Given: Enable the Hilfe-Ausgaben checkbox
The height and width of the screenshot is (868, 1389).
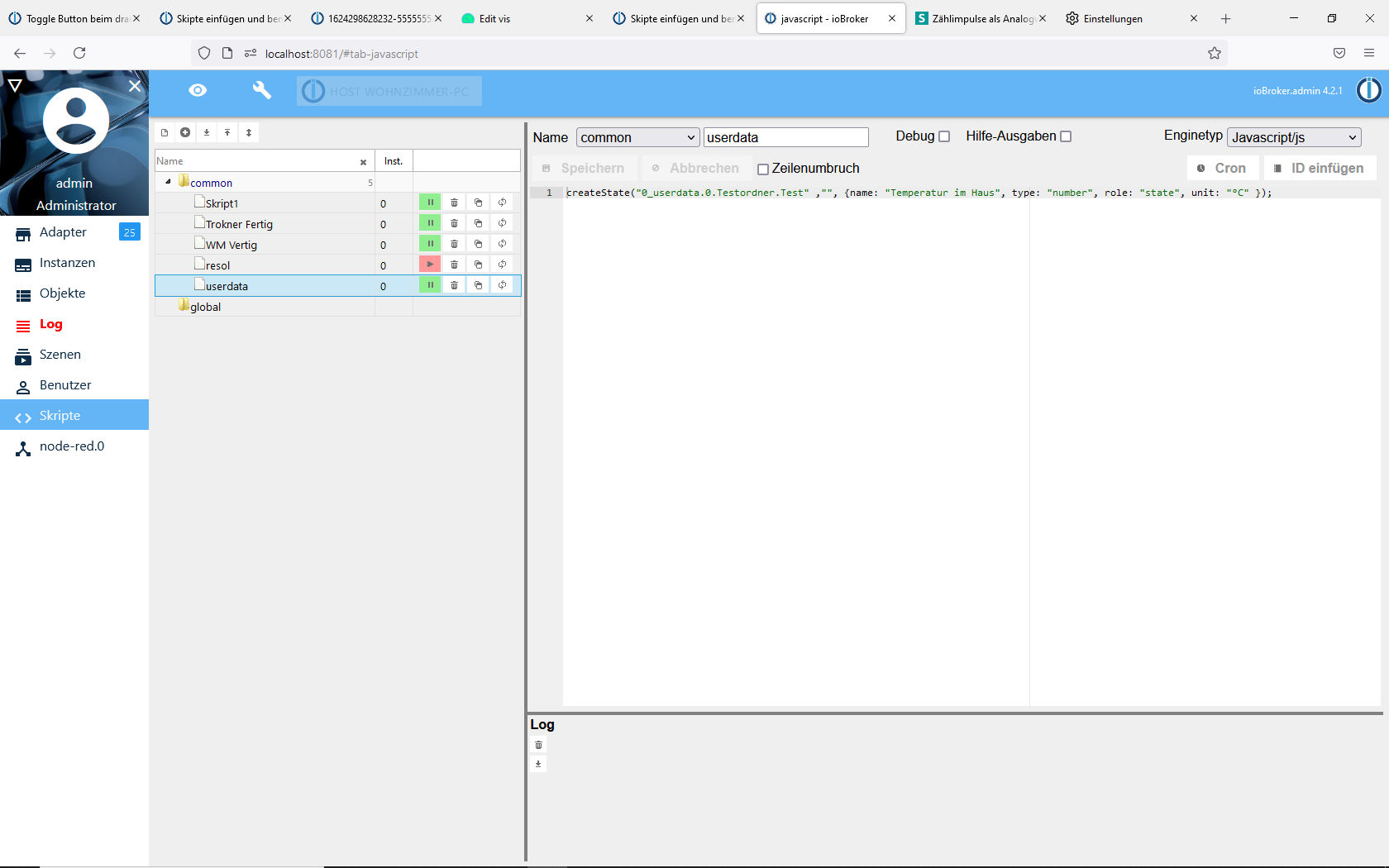Looking at the screenshot, I should (1066, 136).
